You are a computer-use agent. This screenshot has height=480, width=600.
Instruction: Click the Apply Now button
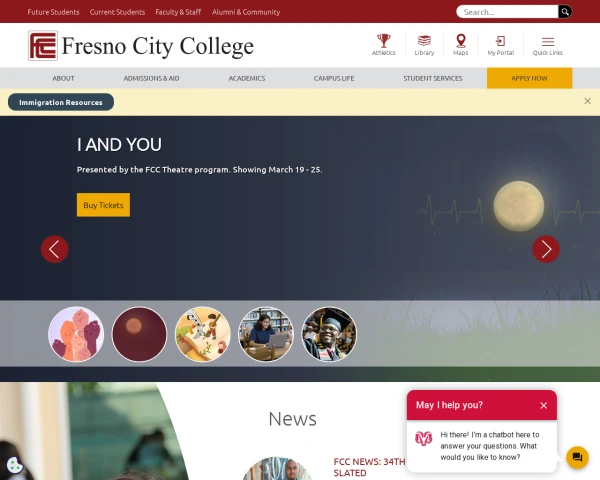click(x=529, y=78)
